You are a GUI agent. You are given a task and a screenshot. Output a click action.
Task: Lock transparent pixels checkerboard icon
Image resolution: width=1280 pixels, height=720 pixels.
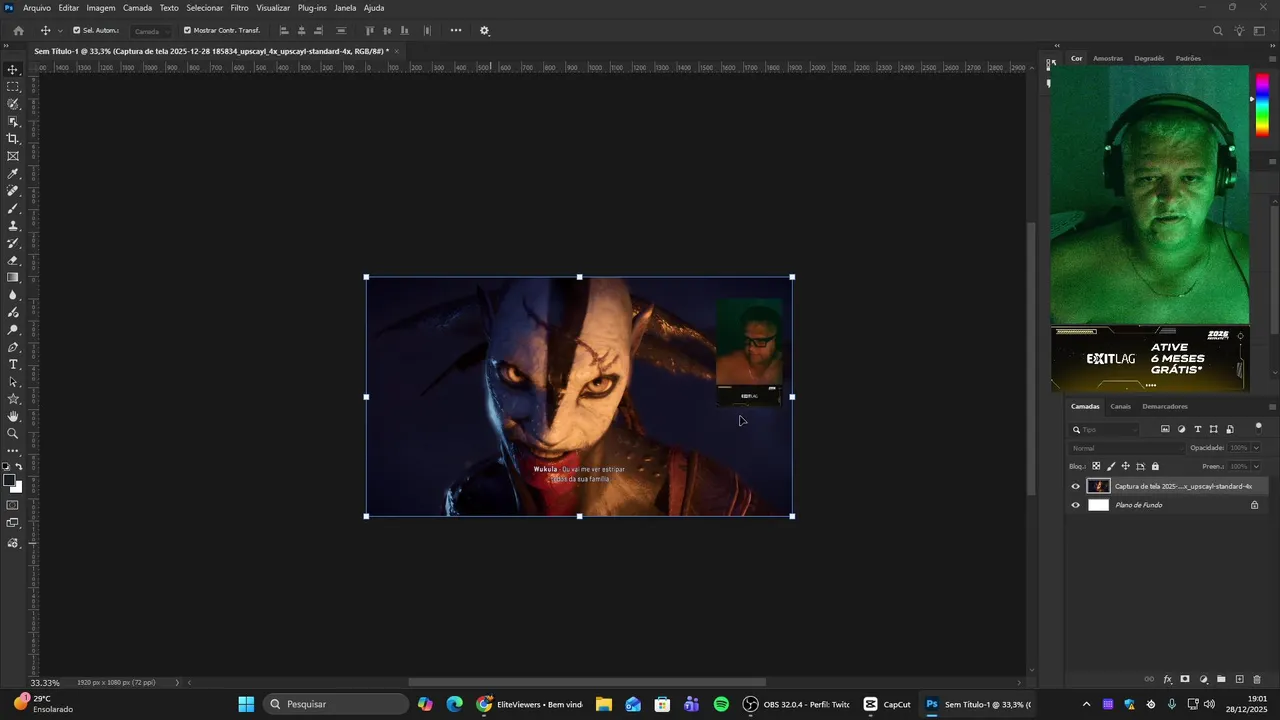1096,466
